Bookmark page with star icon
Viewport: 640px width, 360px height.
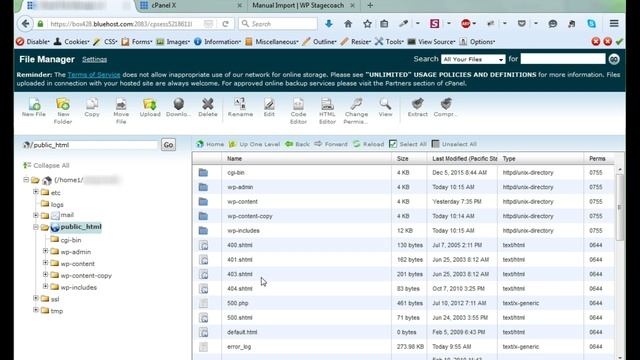tap(367, 24)
